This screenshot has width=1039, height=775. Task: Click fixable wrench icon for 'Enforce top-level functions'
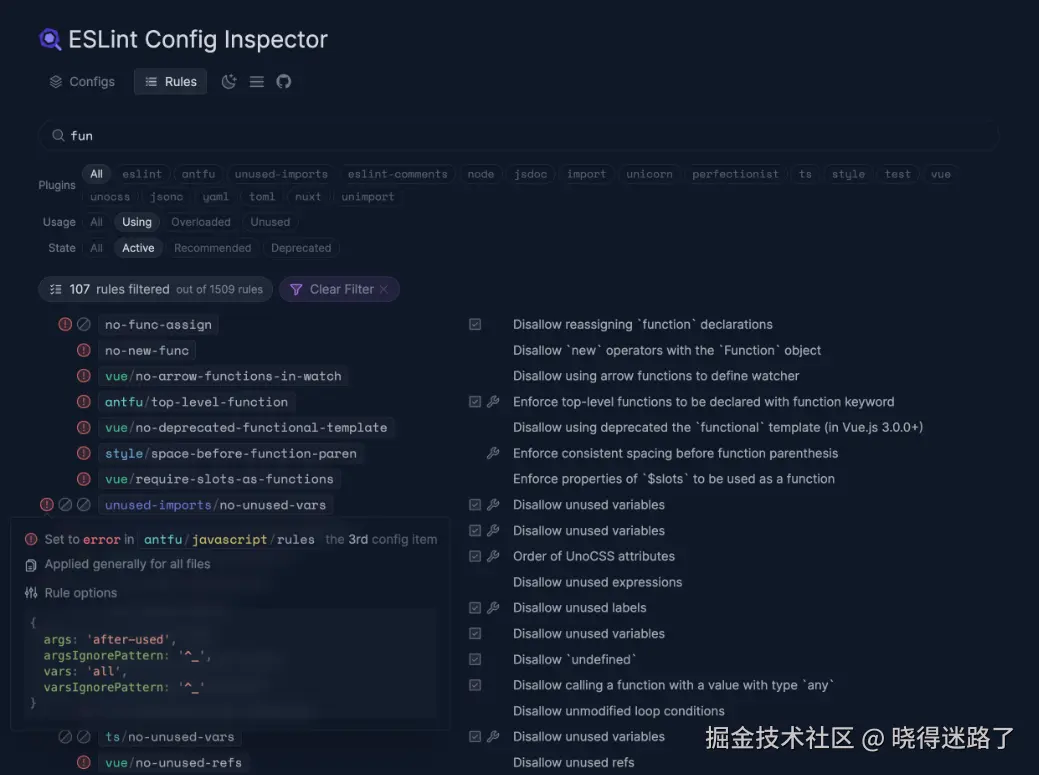493,402
